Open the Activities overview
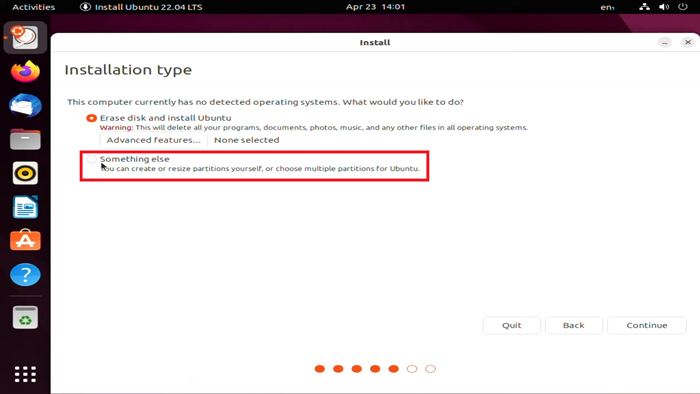Viewport: 700px width, 394px height. 33,7
